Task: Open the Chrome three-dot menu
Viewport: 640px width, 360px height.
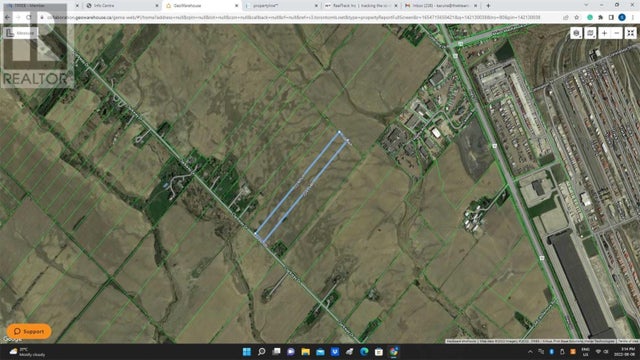Action: coord(632,18)
